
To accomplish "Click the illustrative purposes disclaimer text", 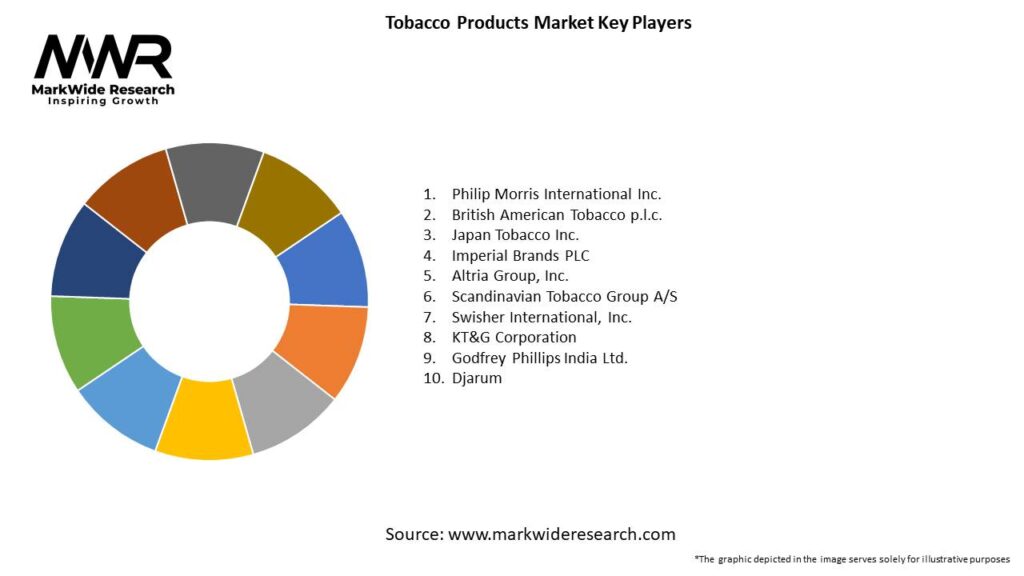I will pyautogui.click(x=852, y=559).
